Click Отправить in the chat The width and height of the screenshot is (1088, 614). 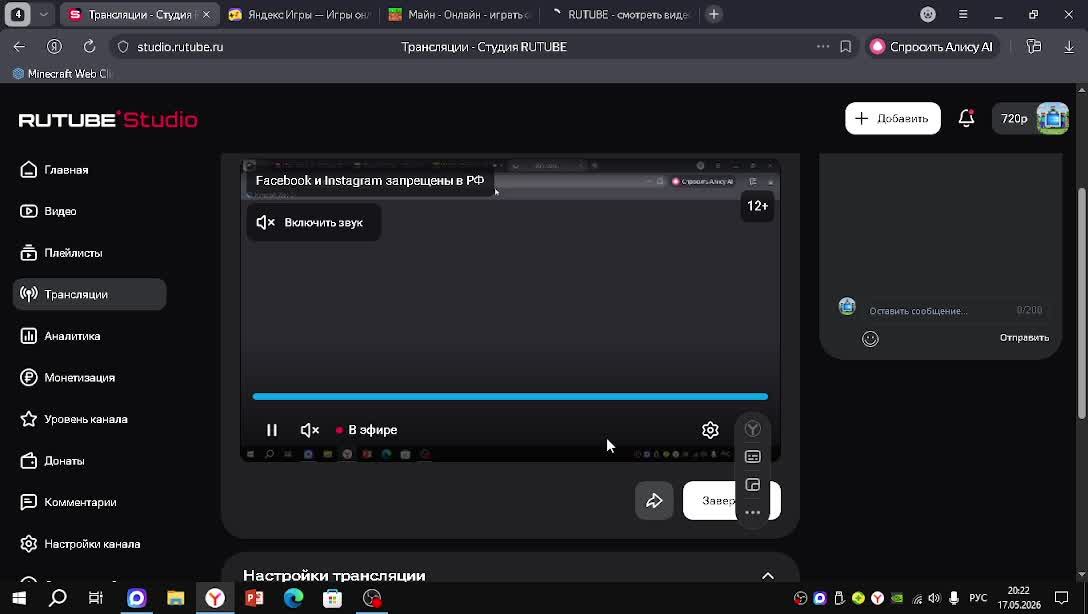tap(1024, 338)
